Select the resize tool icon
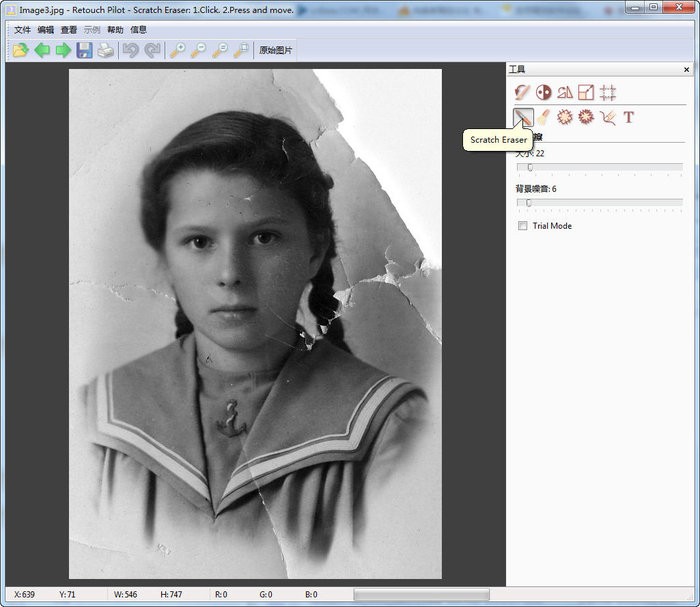 coord(586,92)
